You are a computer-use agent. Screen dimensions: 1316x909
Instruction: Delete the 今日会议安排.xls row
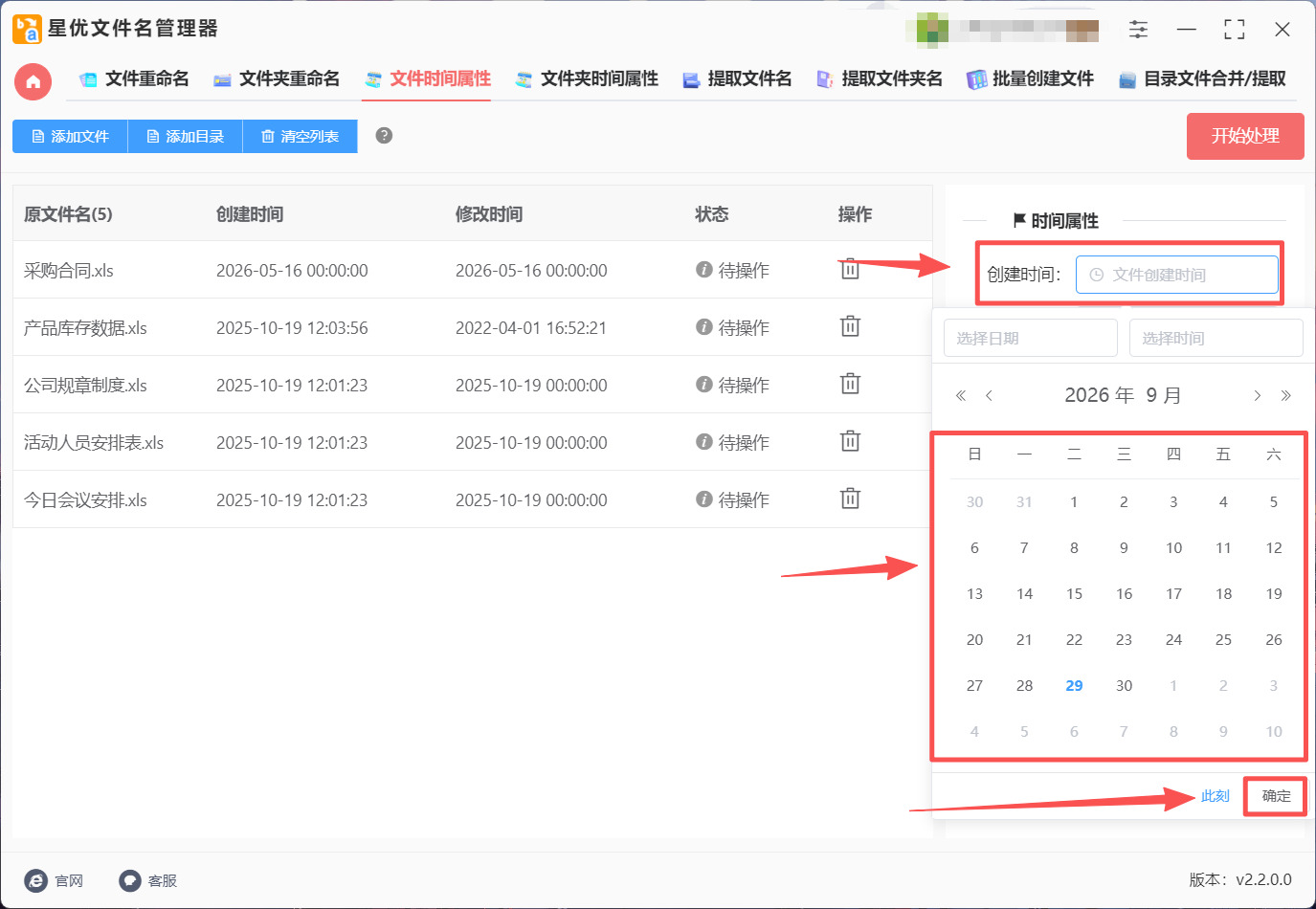click(850, 499)
